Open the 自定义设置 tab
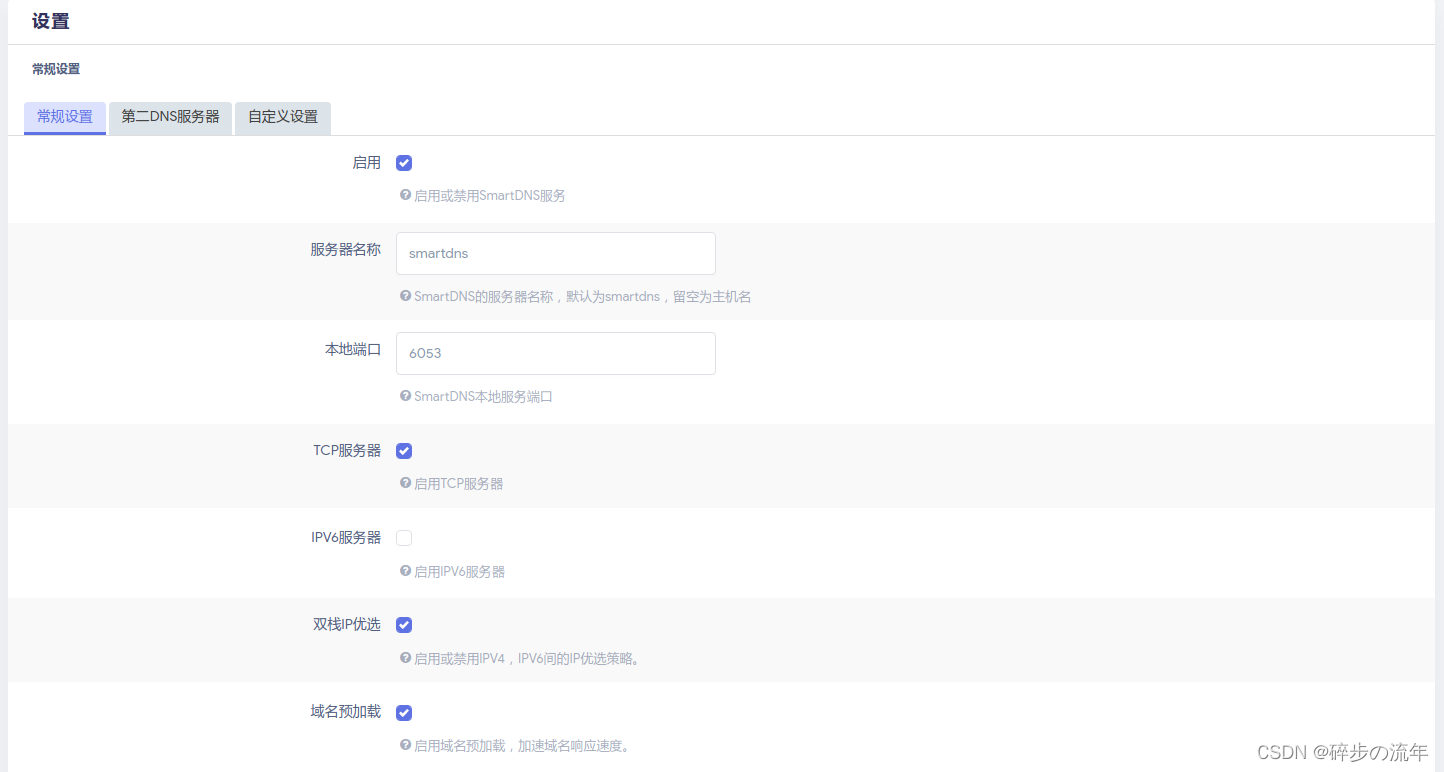The height and width of the screenshot is (772, 1444). point(282,117)
